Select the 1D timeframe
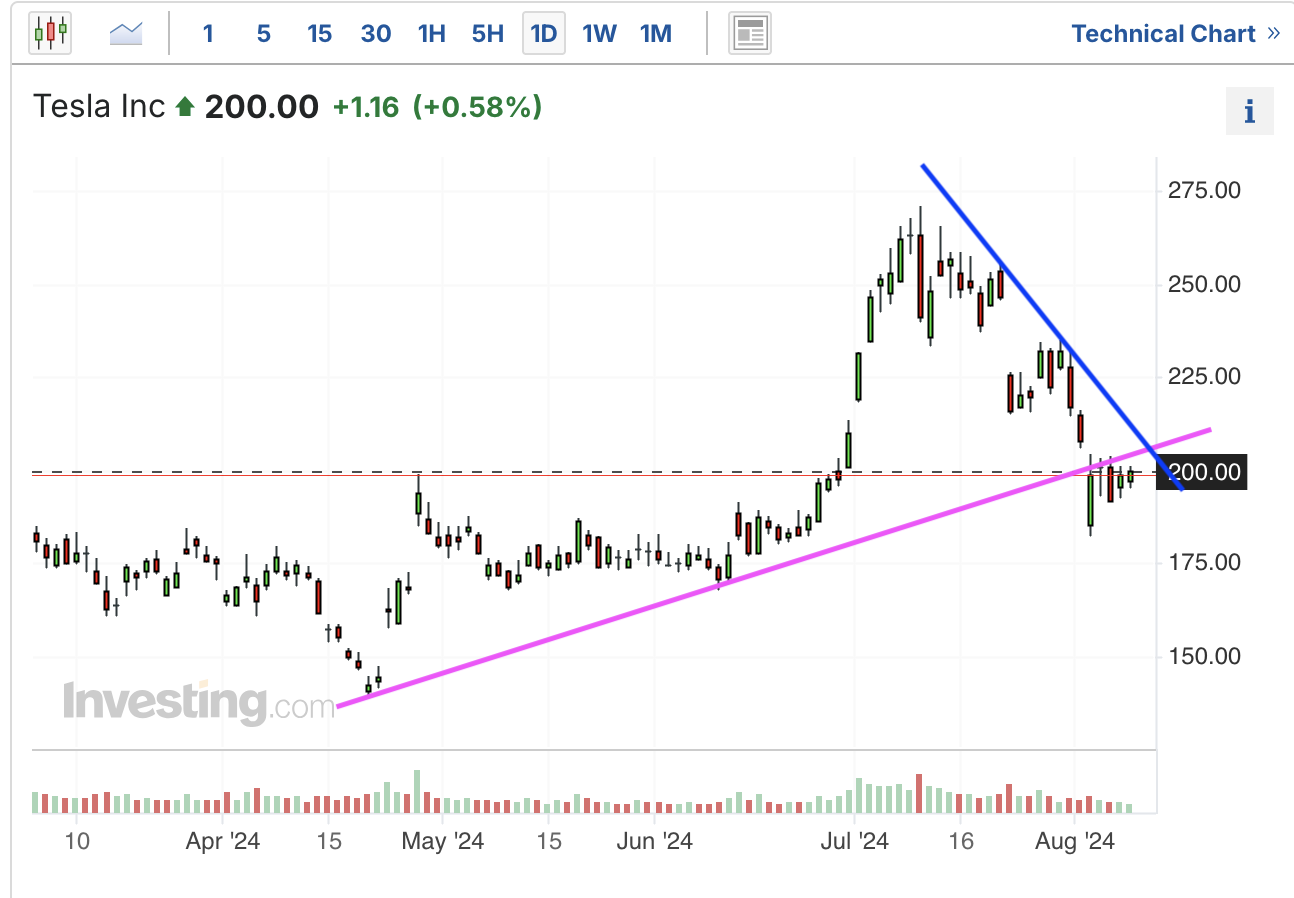Screen dimensions: 1294x898 click(544, 34)
